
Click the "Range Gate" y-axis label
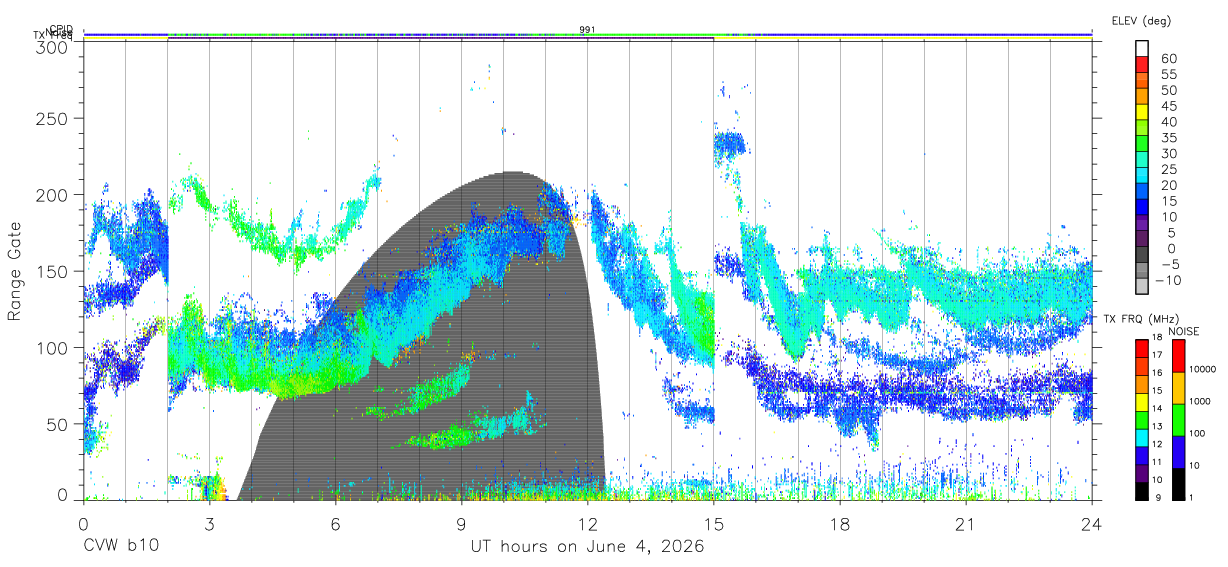pyautogui.click(x=15, y=272)
